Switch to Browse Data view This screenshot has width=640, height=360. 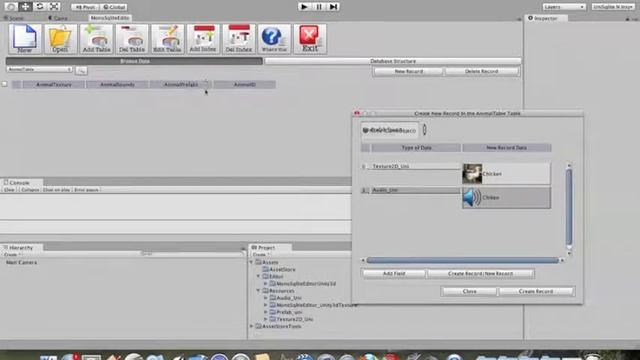tap(134, 61)
